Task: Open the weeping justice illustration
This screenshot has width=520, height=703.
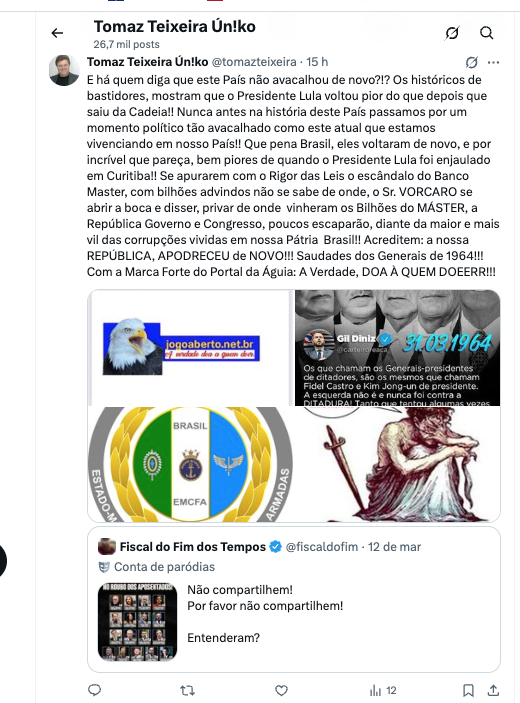Action: (397, 464)
